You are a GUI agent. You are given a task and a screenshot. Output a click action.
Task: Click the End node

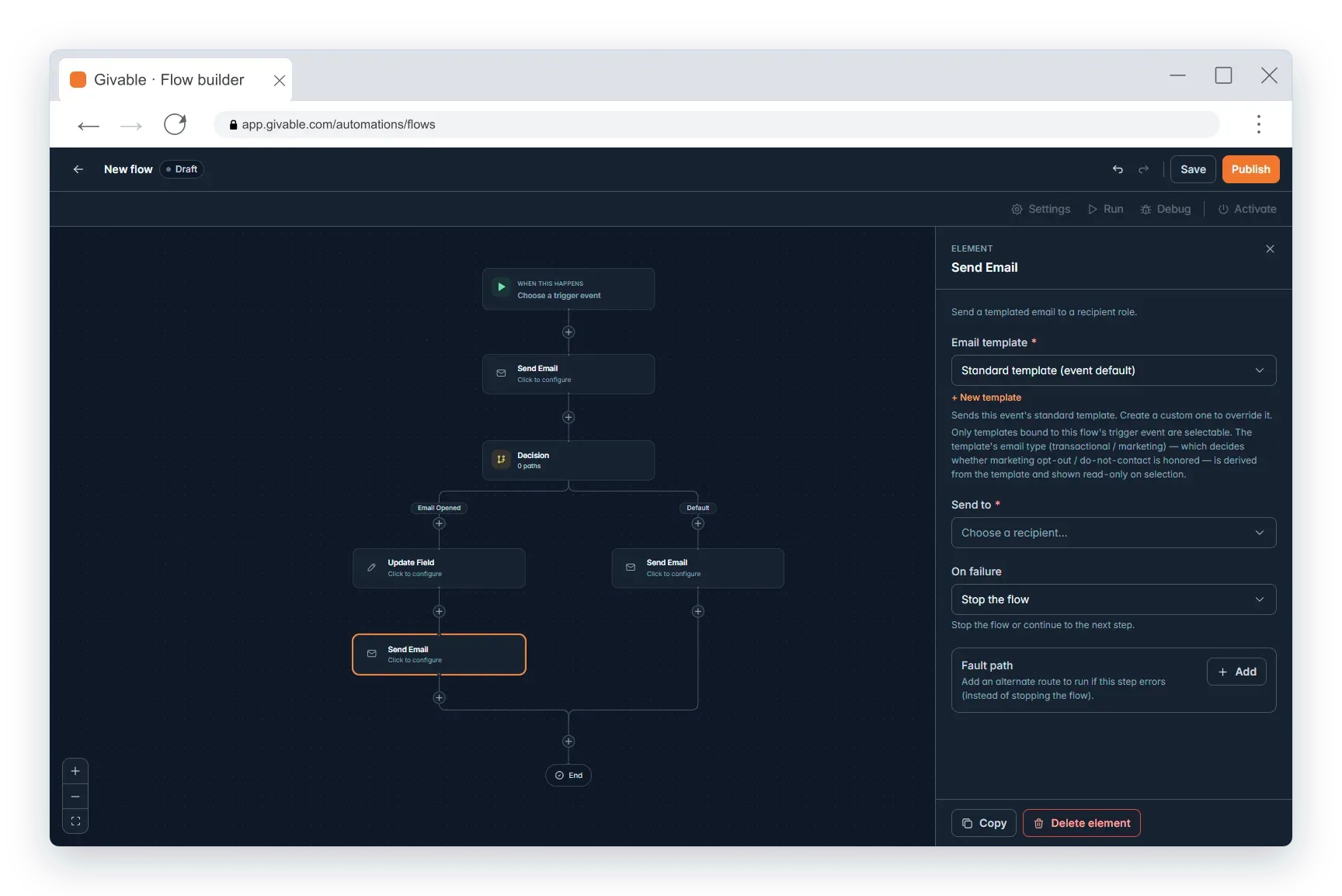(x=568, y=776)
